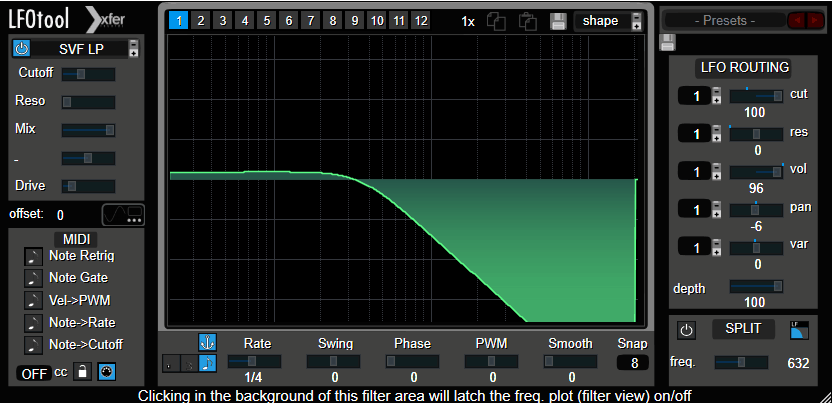Adjust the Drive slider
The image size is (832, 403).
pyautogui.click(x=88, y=186)
